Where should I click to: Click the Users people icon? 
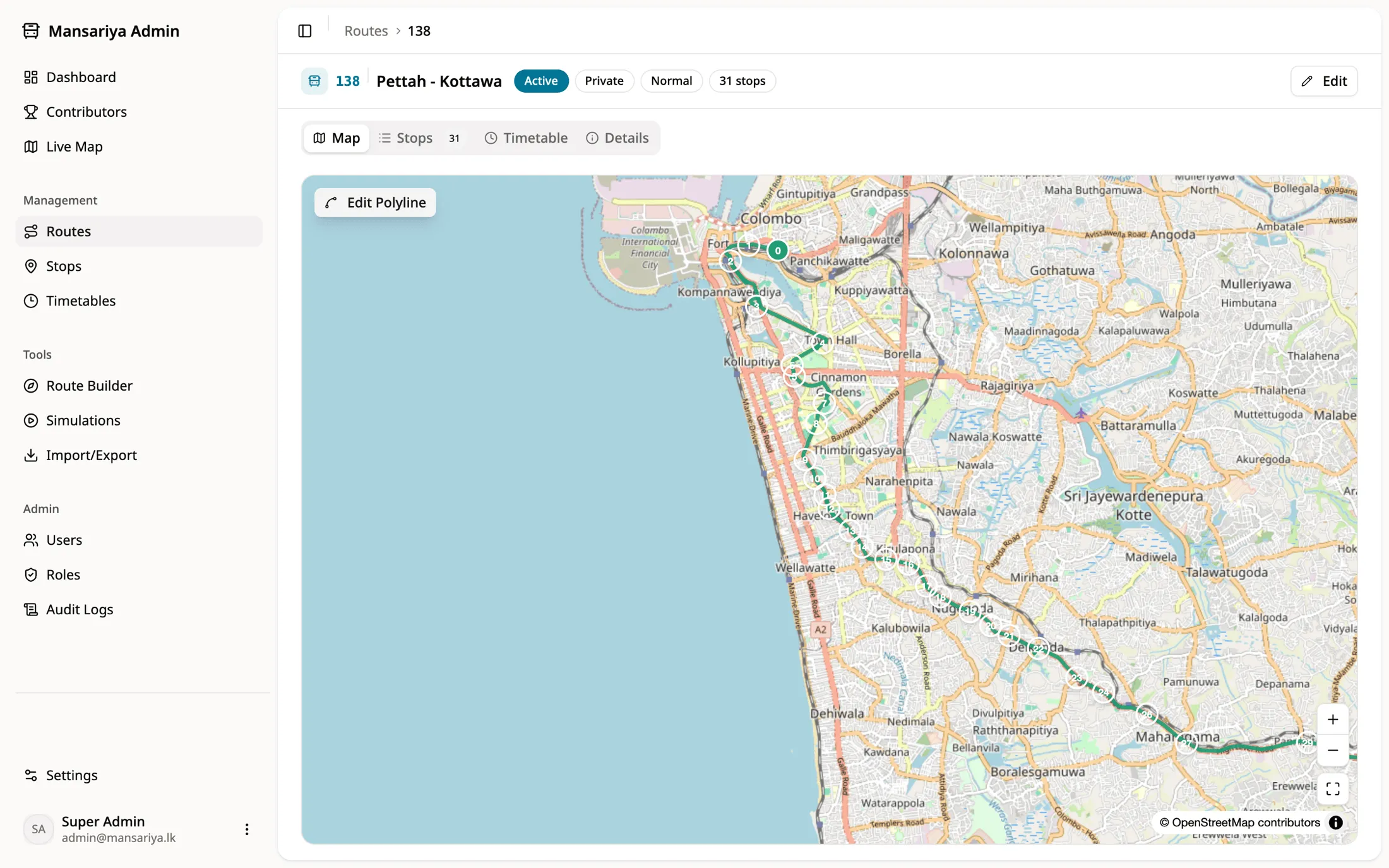31,540
